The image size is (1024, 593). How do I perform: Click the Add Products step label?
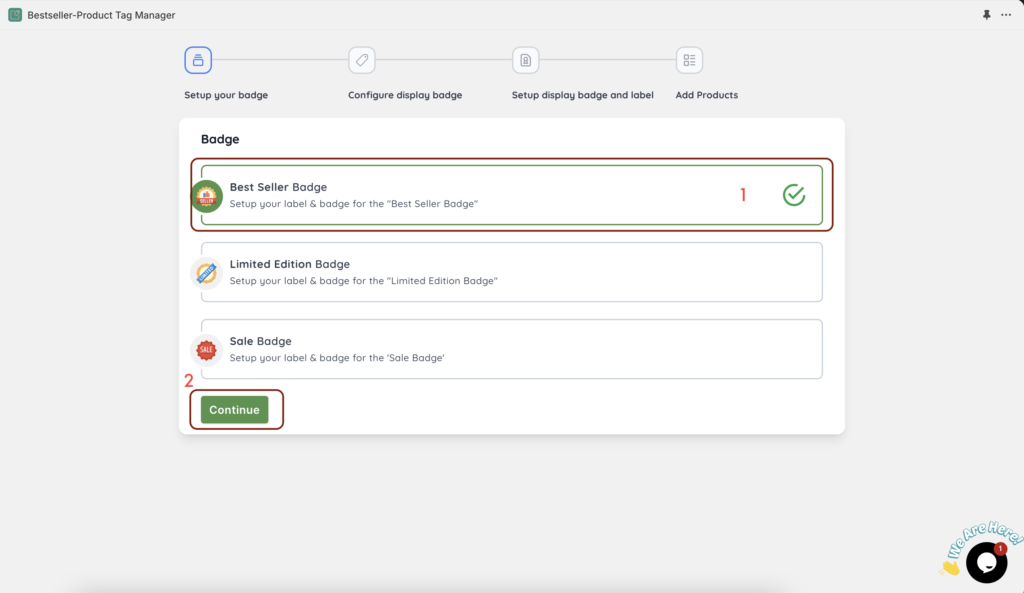[x=707, y=95]
